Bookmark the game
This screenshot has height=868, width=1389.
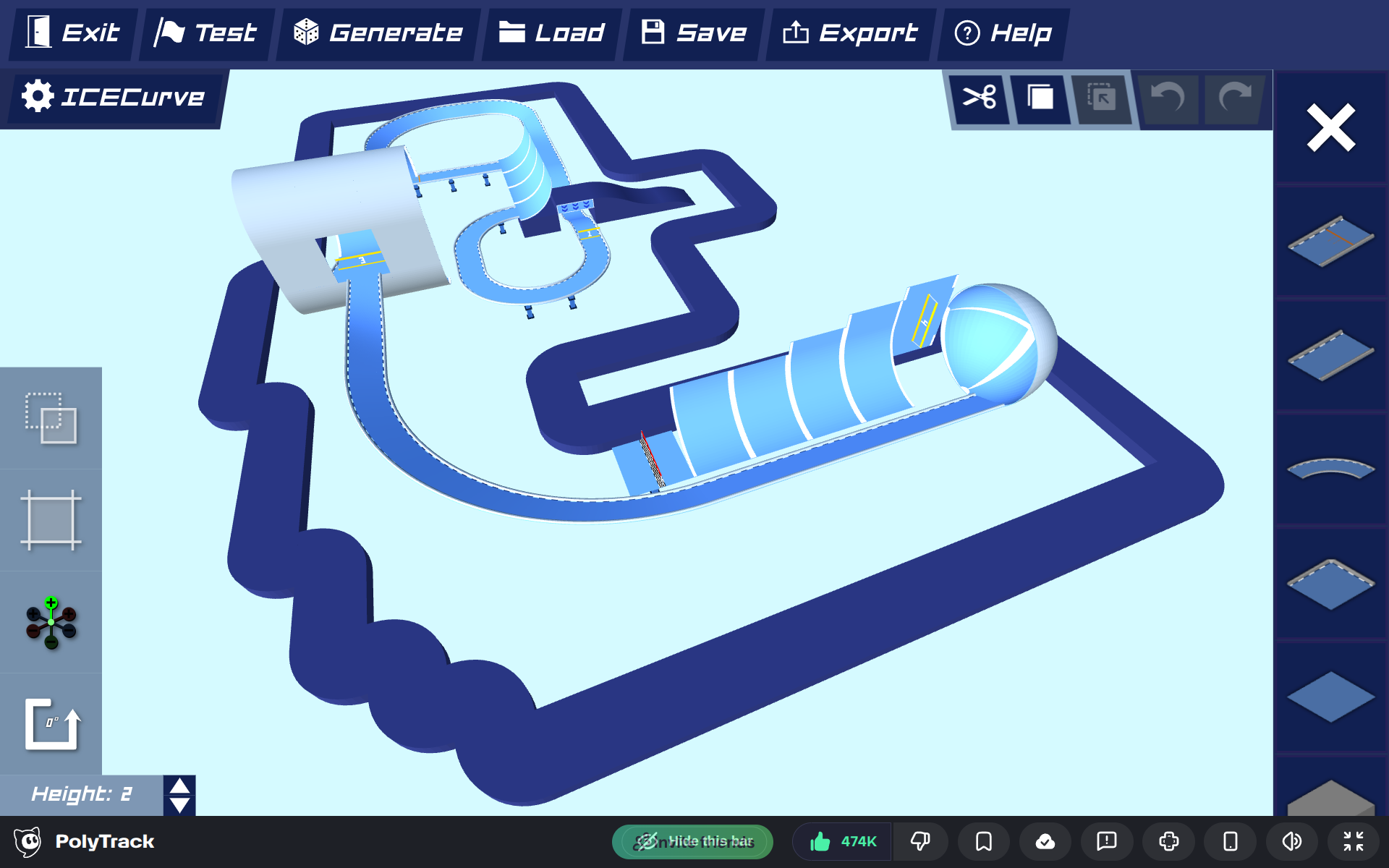coord(984,842)
